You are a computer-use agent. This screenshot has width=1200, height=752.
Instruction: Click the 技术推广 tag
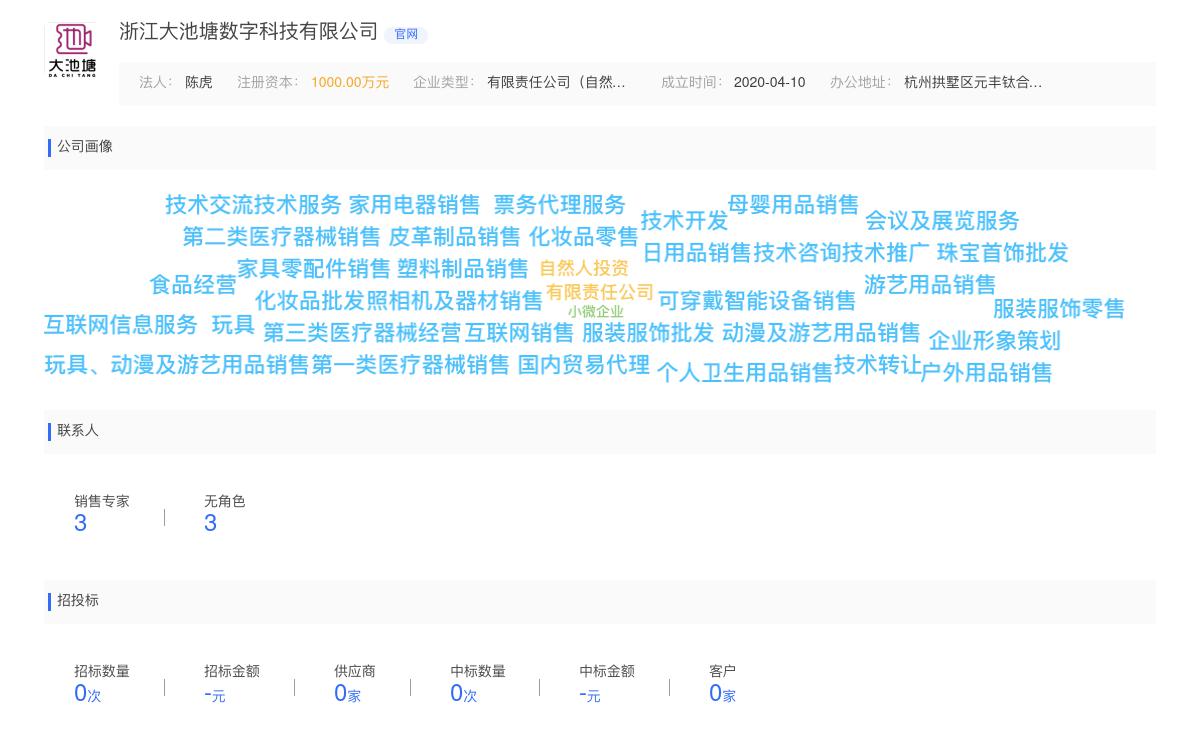tap(885, 253)
